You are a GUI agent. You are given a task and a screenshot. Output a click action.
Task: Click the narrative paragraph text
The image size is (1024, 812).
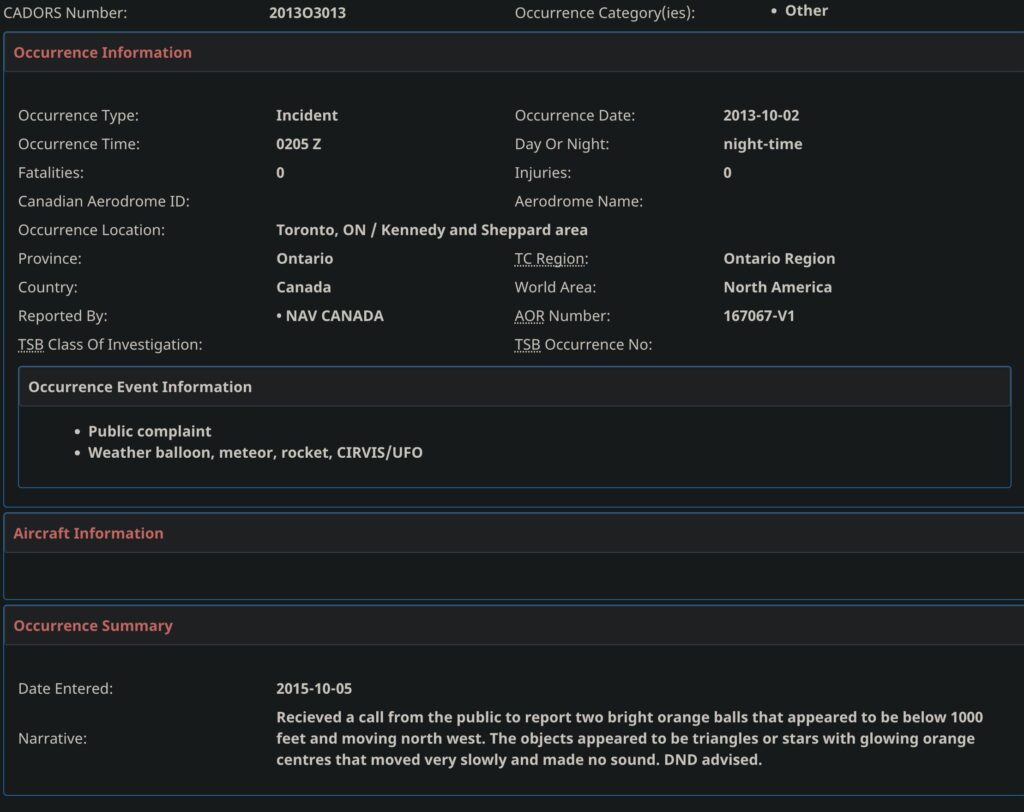629,738
